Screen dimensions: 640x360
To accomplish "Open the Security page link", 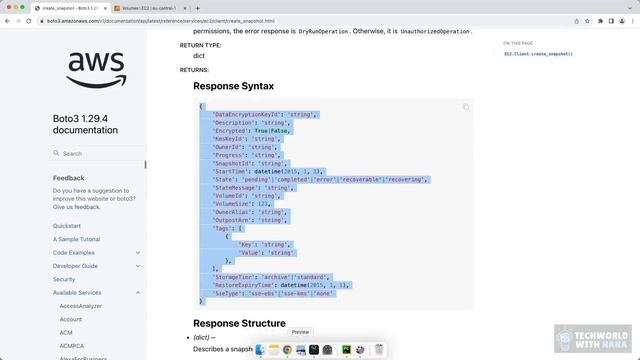I will (x=64, y=279).
